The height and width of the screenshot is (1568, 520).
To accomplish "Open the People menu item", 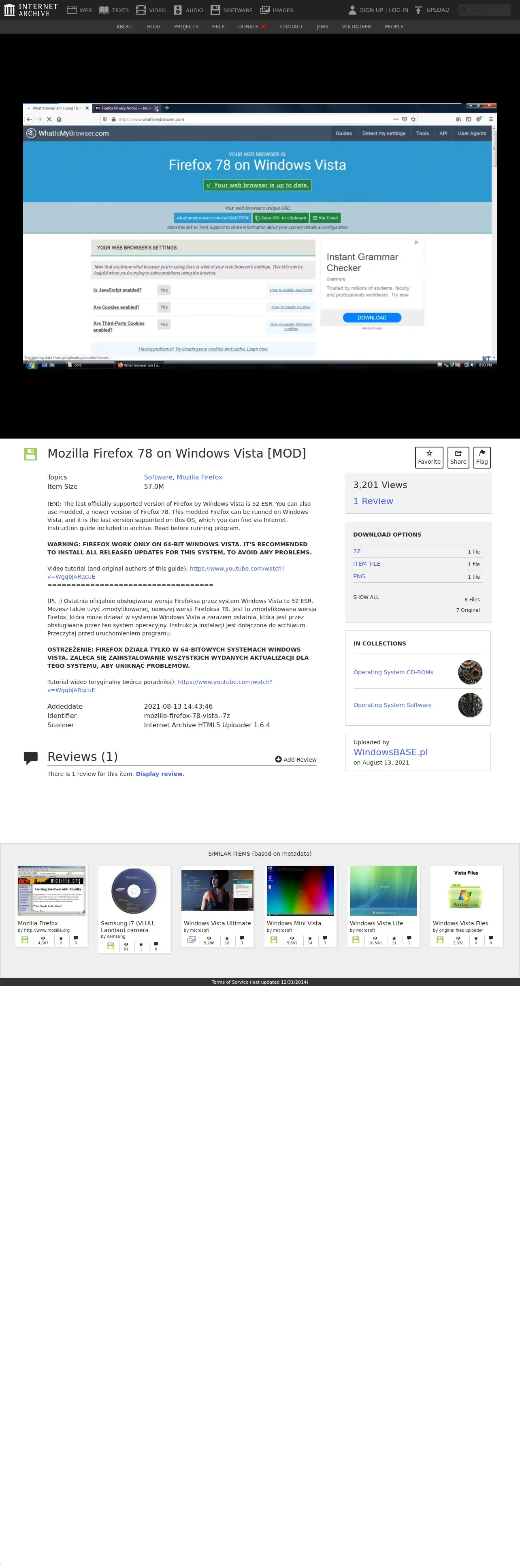I will 394,27.
